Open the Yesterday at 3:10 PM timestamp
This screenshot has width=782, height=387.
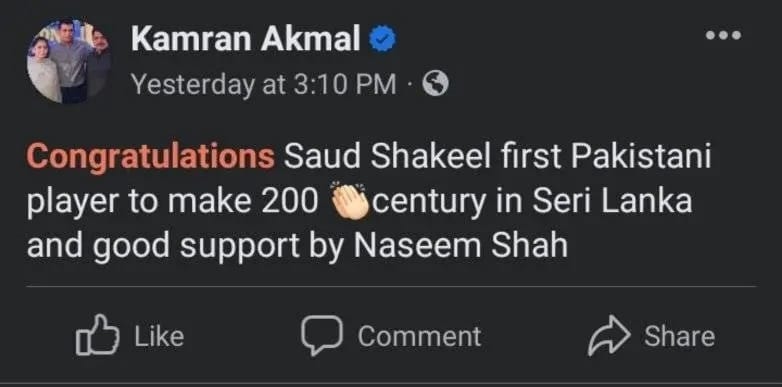pyautogui.click(x=264, y=84)
